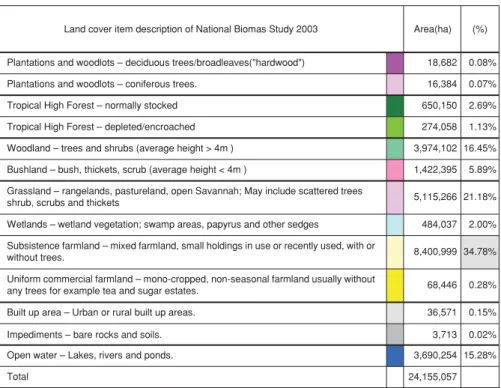Click the percentage 21.18%
This screenshot has width=501, height=388.
coord(480,197)
